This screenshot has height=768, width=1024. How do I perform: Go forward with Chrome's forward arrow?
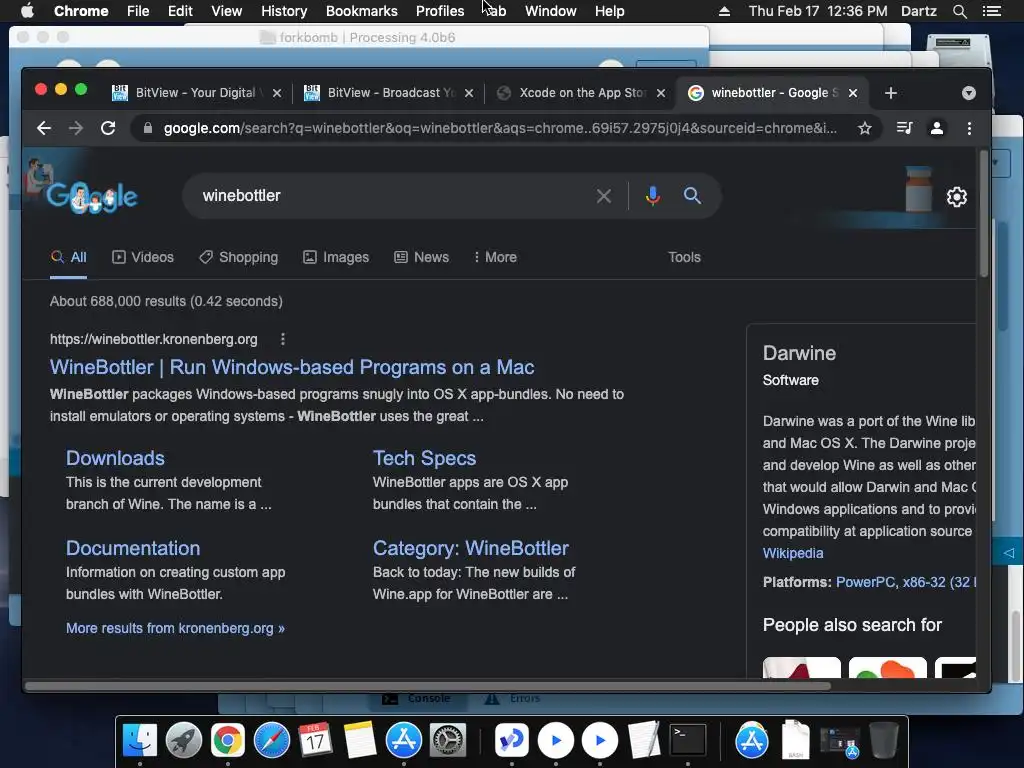coord(76,128)
